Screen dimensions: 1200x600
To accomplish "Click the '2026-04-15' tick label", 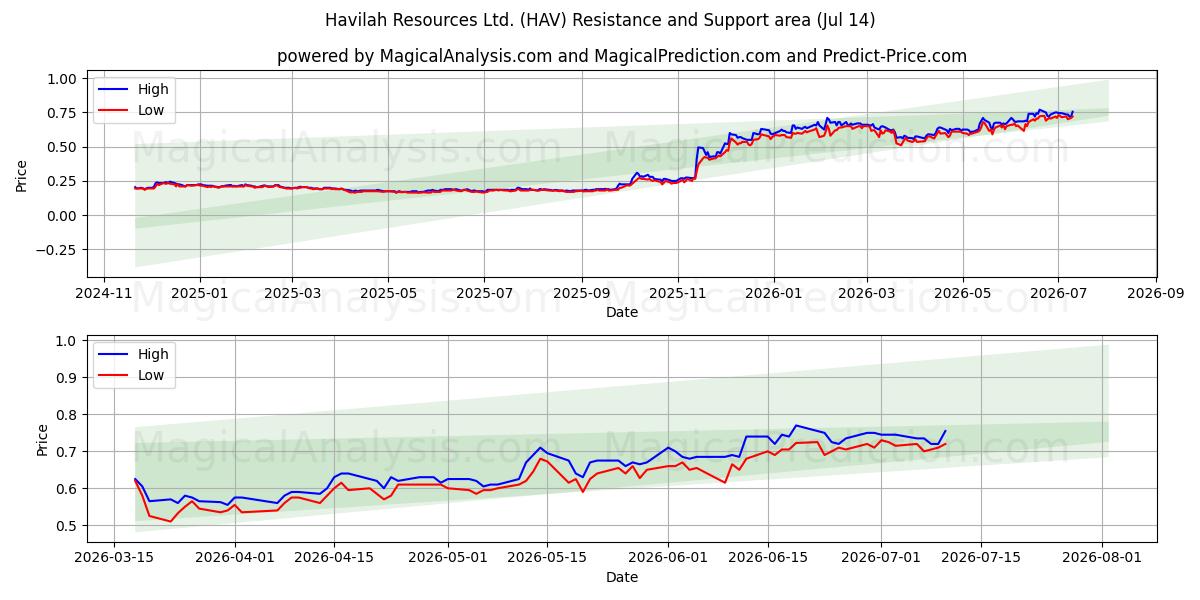I will (335, 558).
